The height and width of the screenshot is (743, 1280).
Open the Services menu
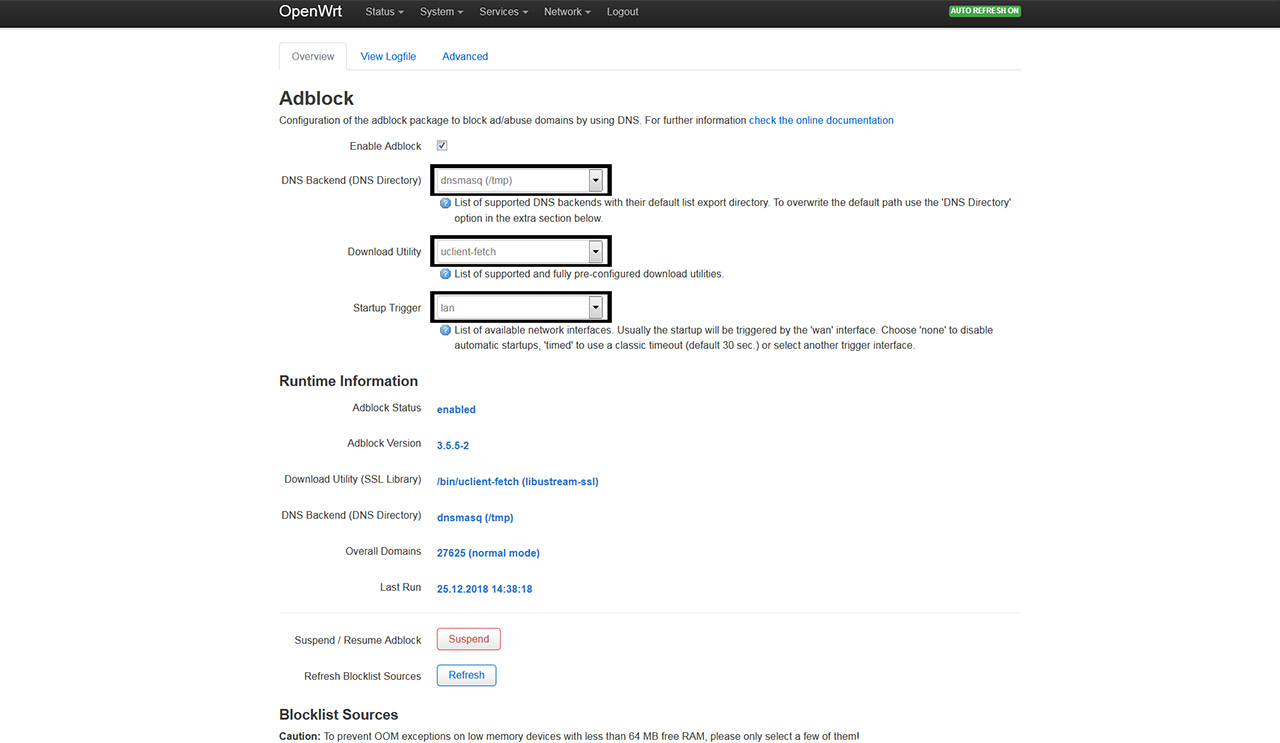504,12
